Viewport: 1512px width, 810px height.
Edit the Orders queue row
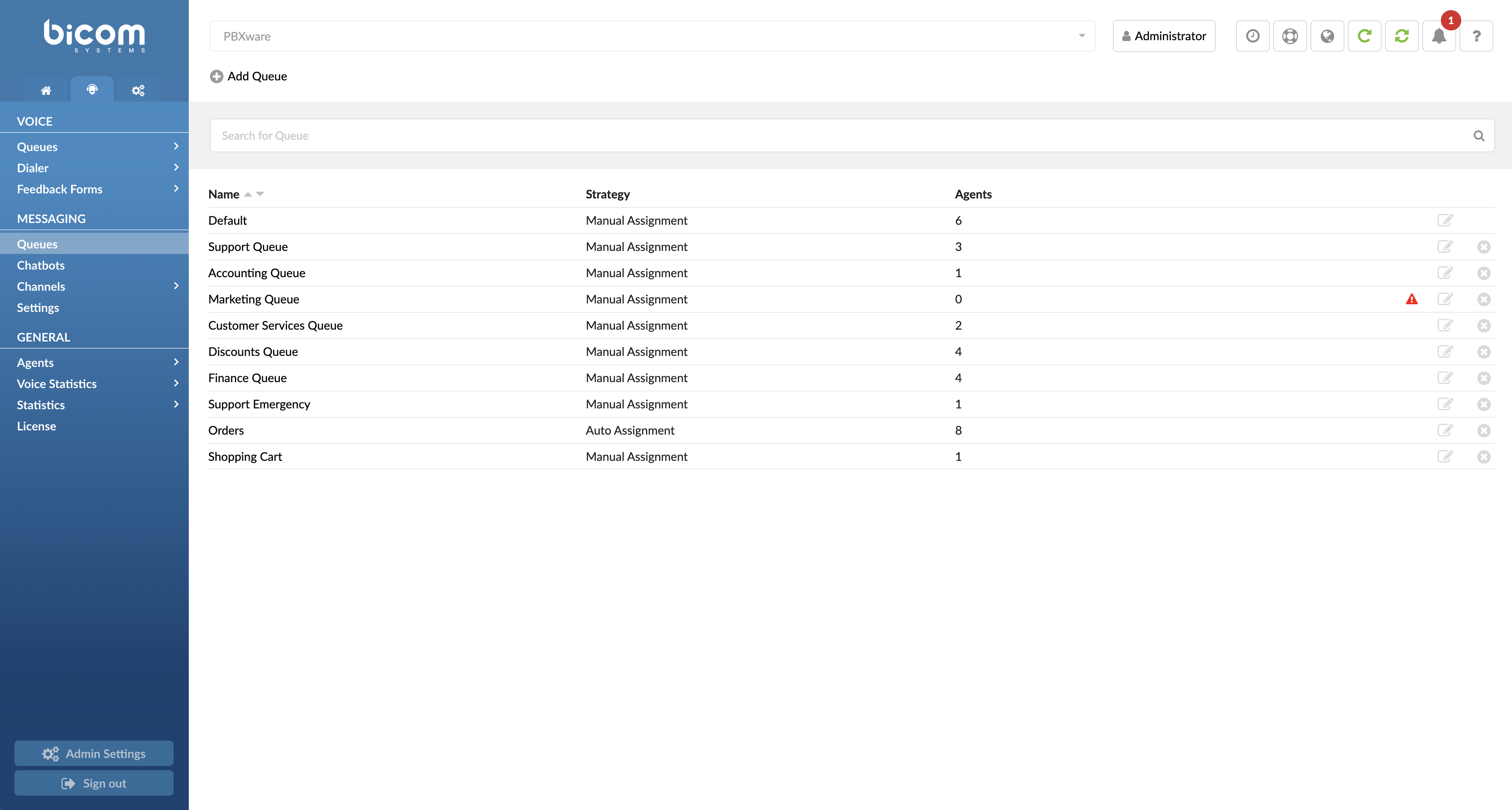pos(1445,430)
